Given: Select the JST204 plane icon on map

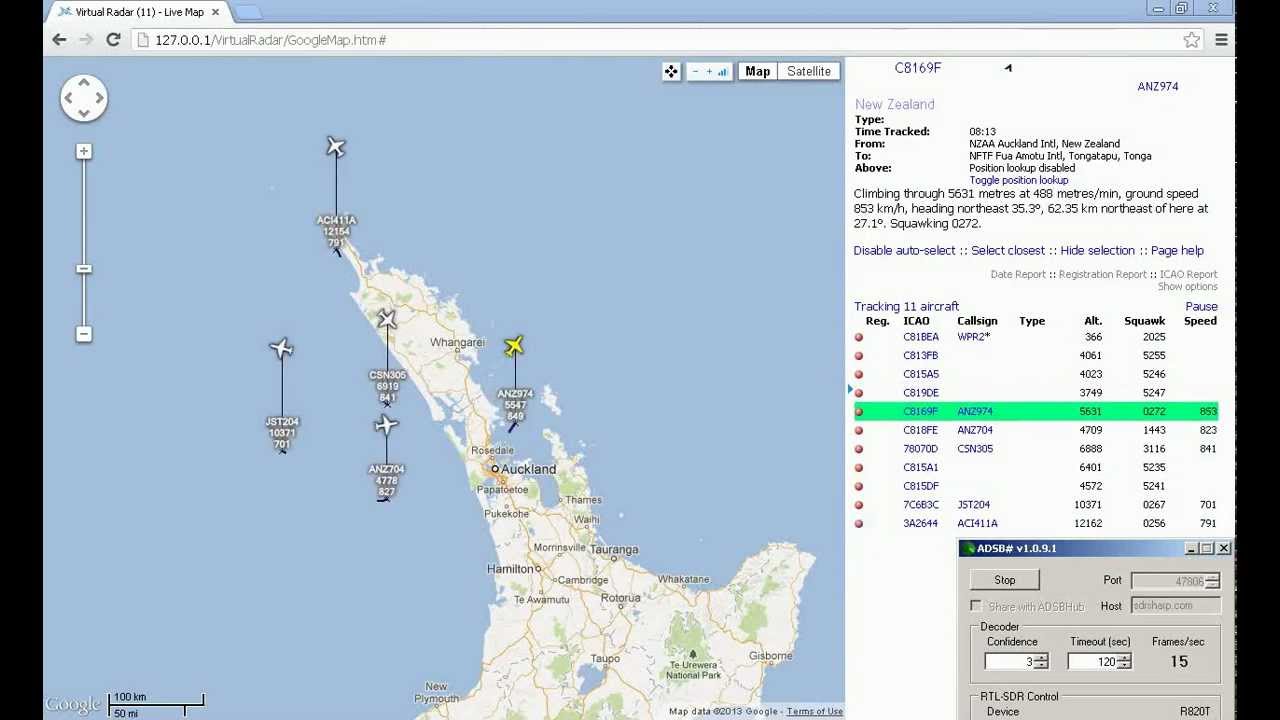Looking at the screenshot, I should click(281, 348).
